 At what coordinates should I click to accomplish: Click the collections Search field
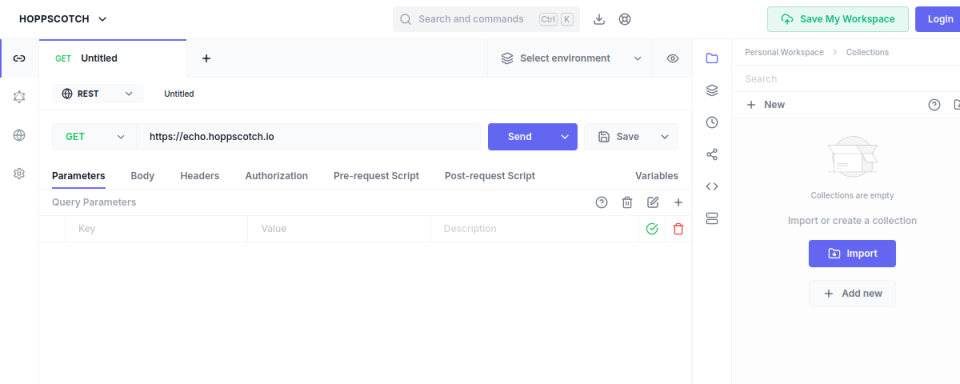pos(845,79)
